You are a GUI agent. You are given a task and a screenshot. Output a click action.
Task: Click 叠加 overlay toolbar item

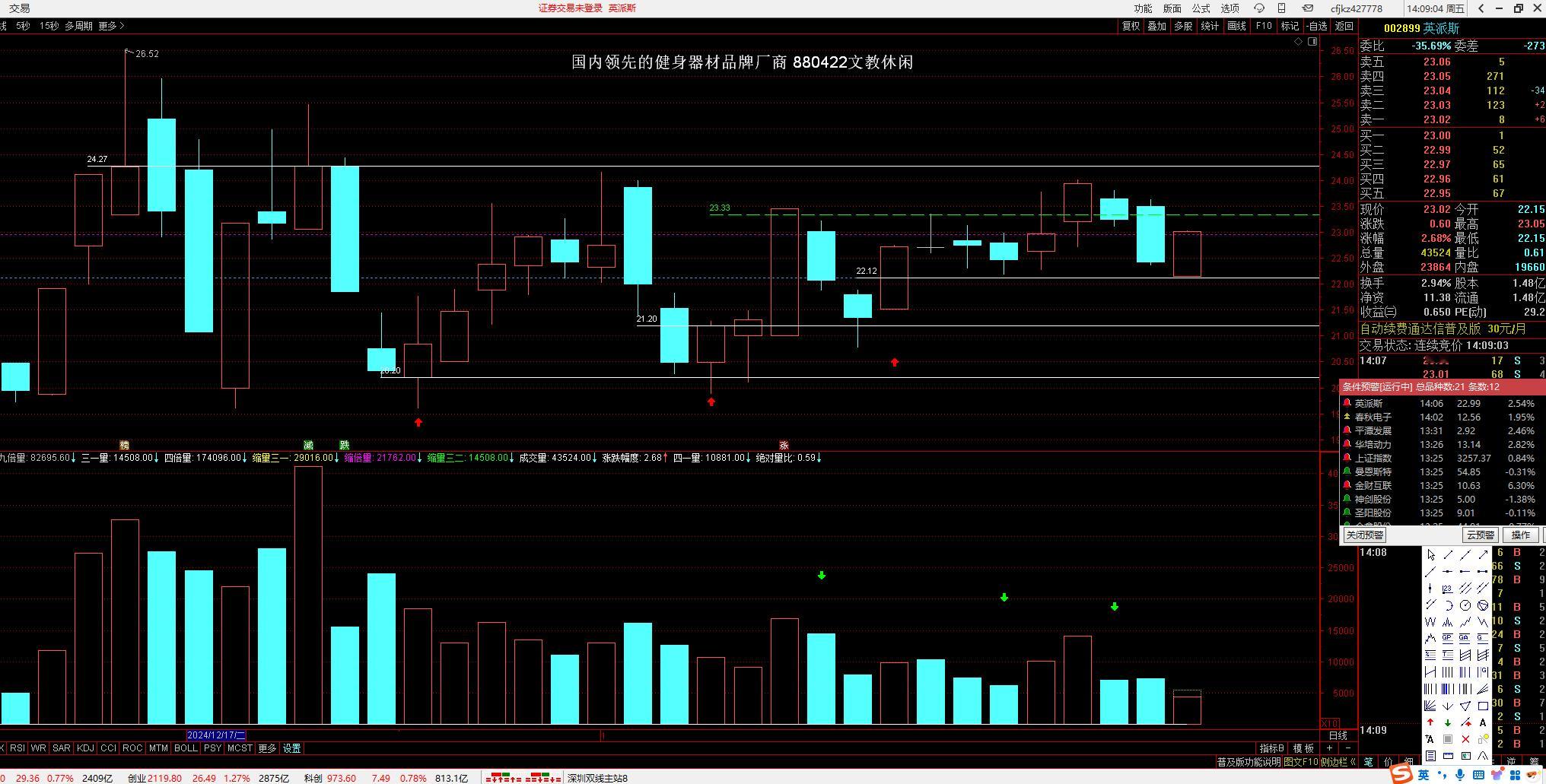point(1157,26)
